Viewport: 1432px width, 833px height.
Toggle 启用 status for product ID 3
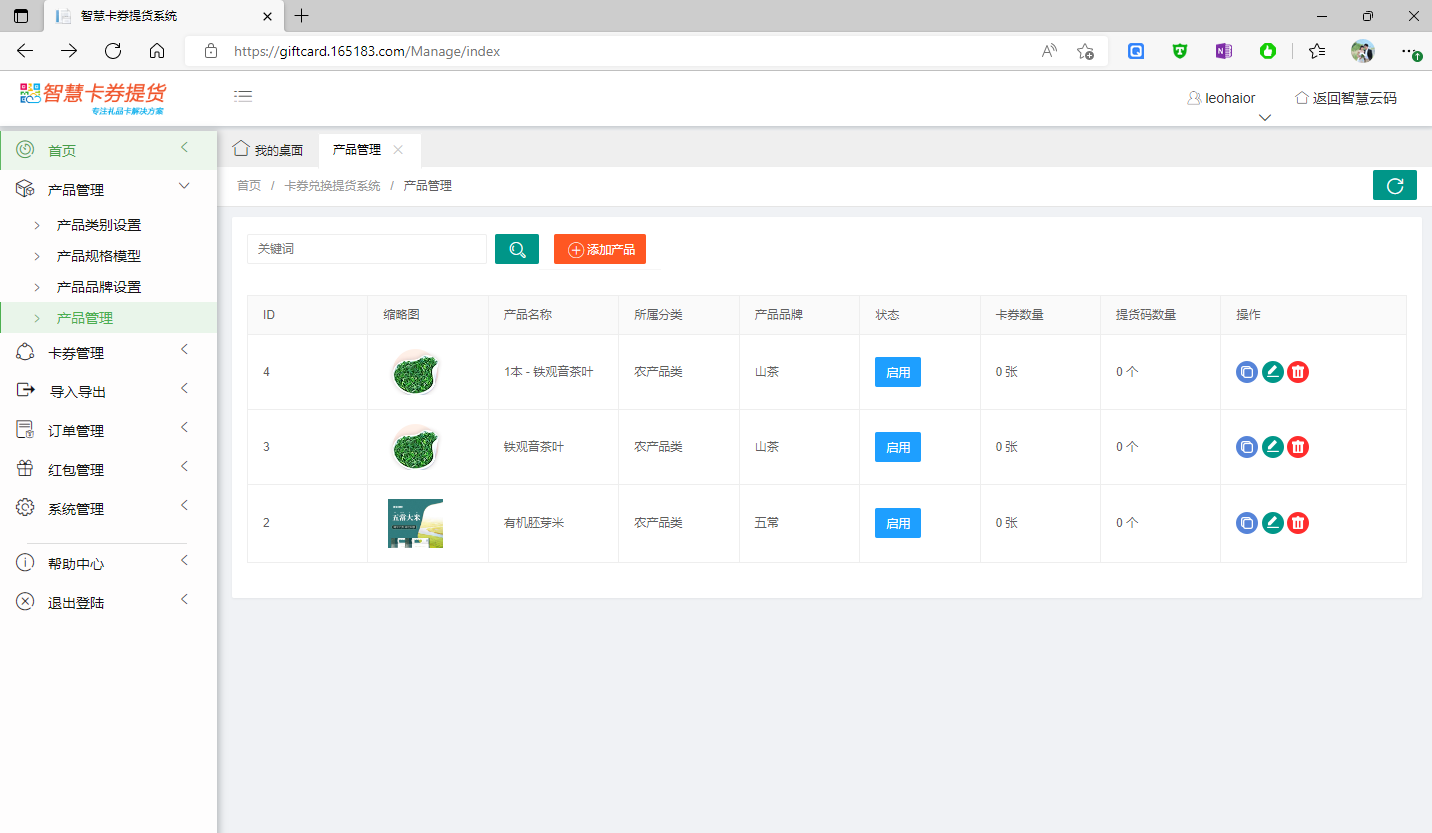[897, 447]
